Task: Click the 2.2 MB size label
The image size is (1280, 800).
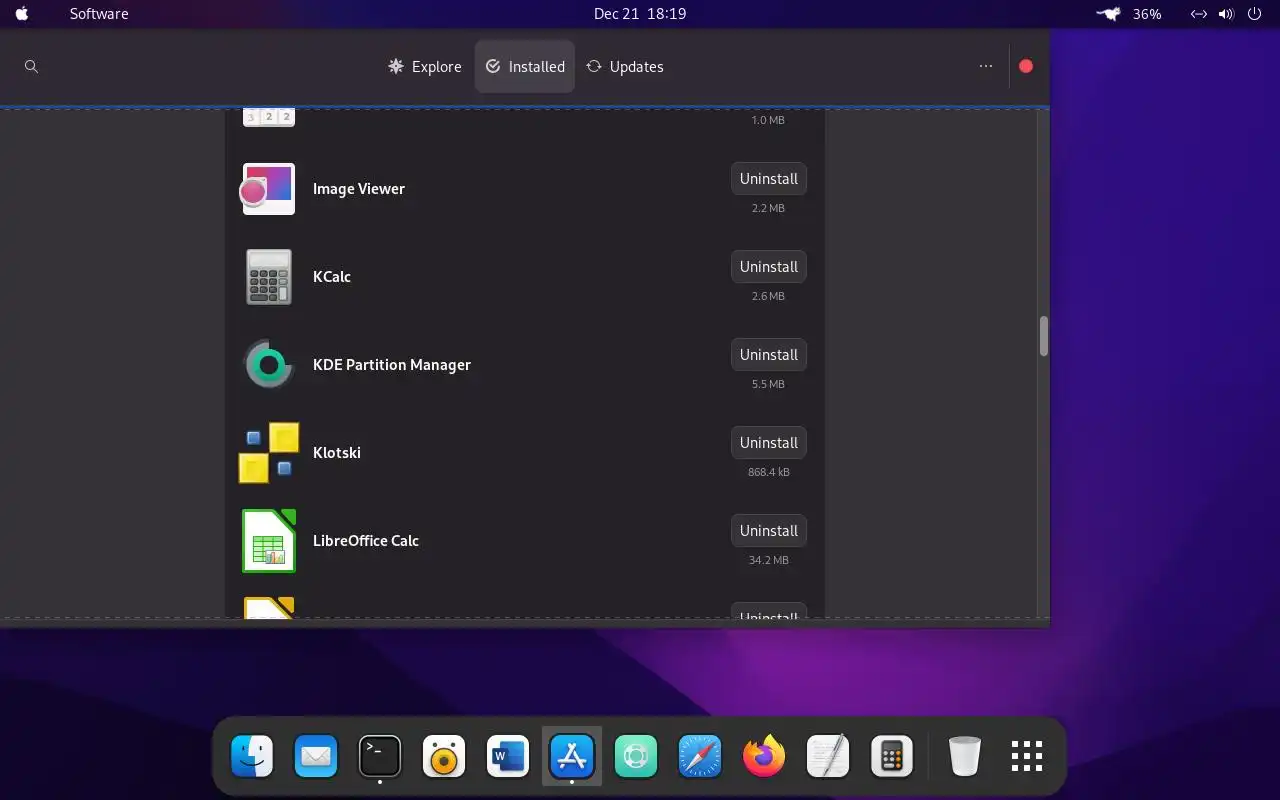Action: click(x=769, y=208)
